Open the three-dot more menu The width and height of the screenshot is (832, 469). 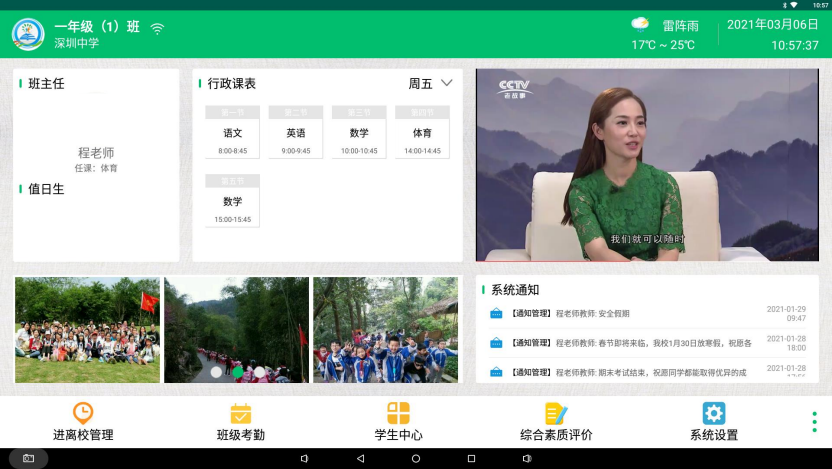[815, 422]
